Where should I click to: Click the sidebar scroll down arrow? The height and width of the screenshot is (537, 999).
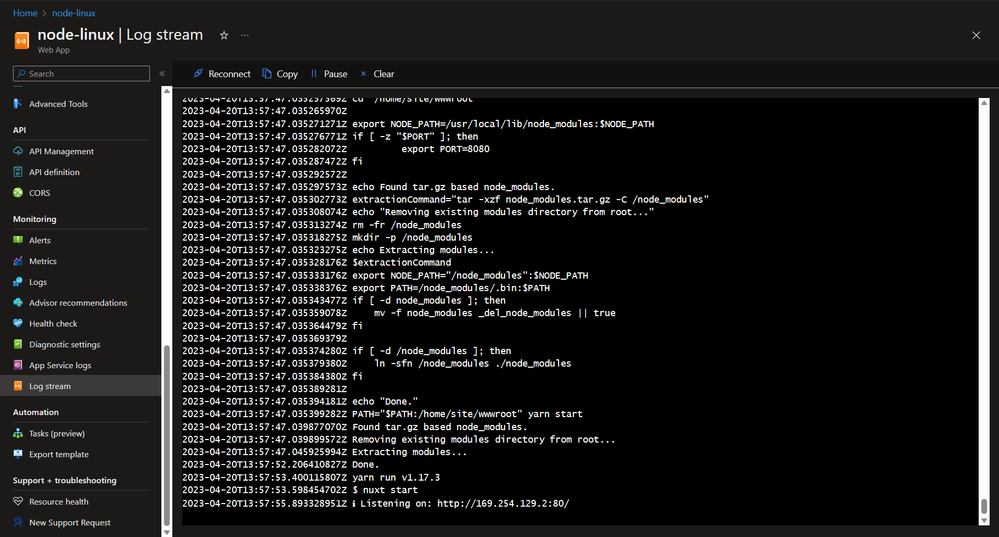pyautogui.click(x=167, y=532)
